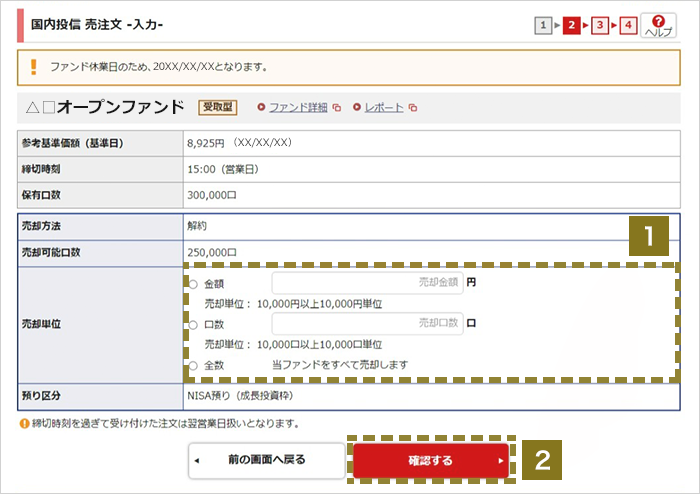Click the ファンド休業日 notice message

coord(159,67)
